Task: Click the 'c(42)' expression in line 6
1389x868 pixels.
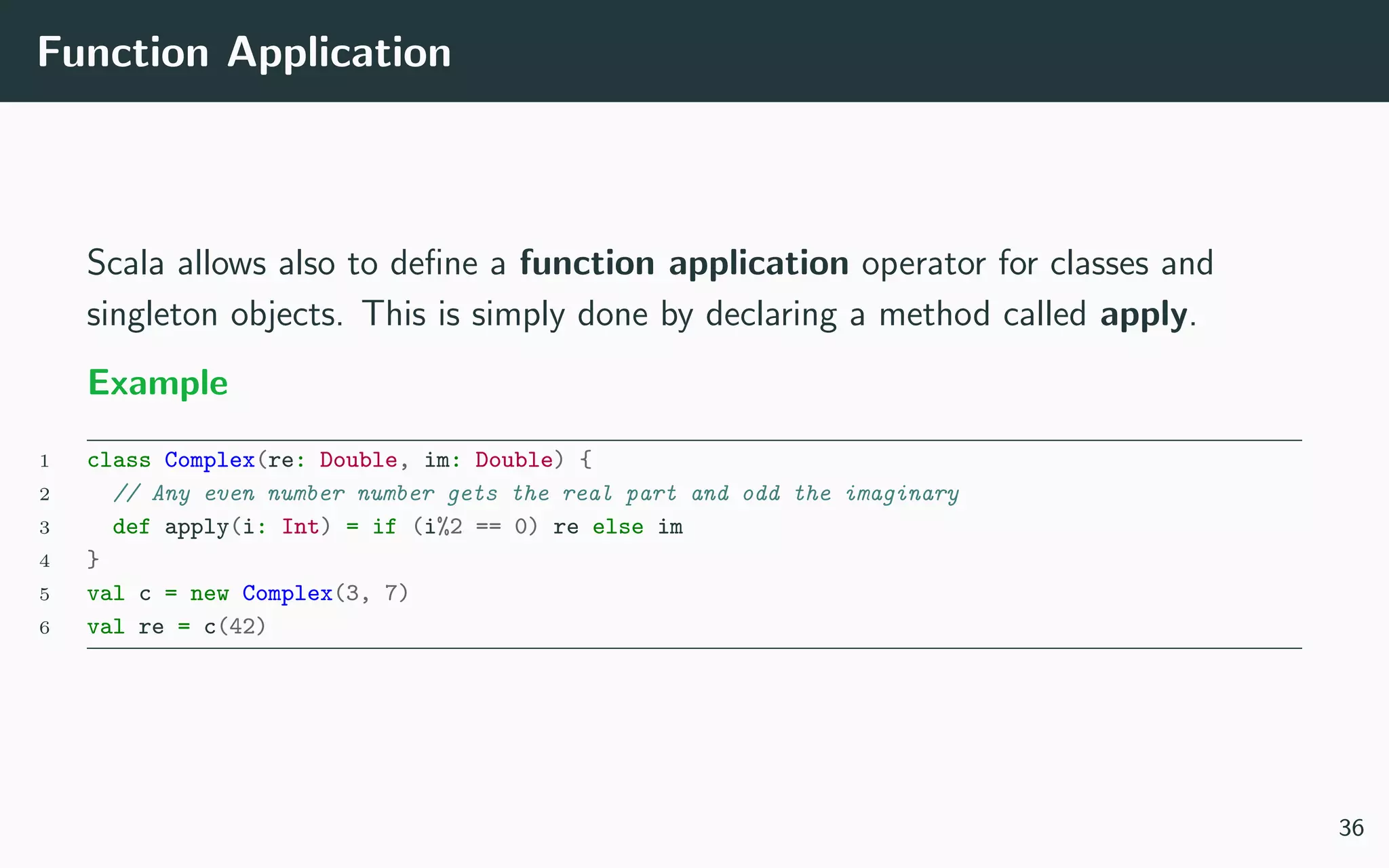Action: (x=235, y=627)
